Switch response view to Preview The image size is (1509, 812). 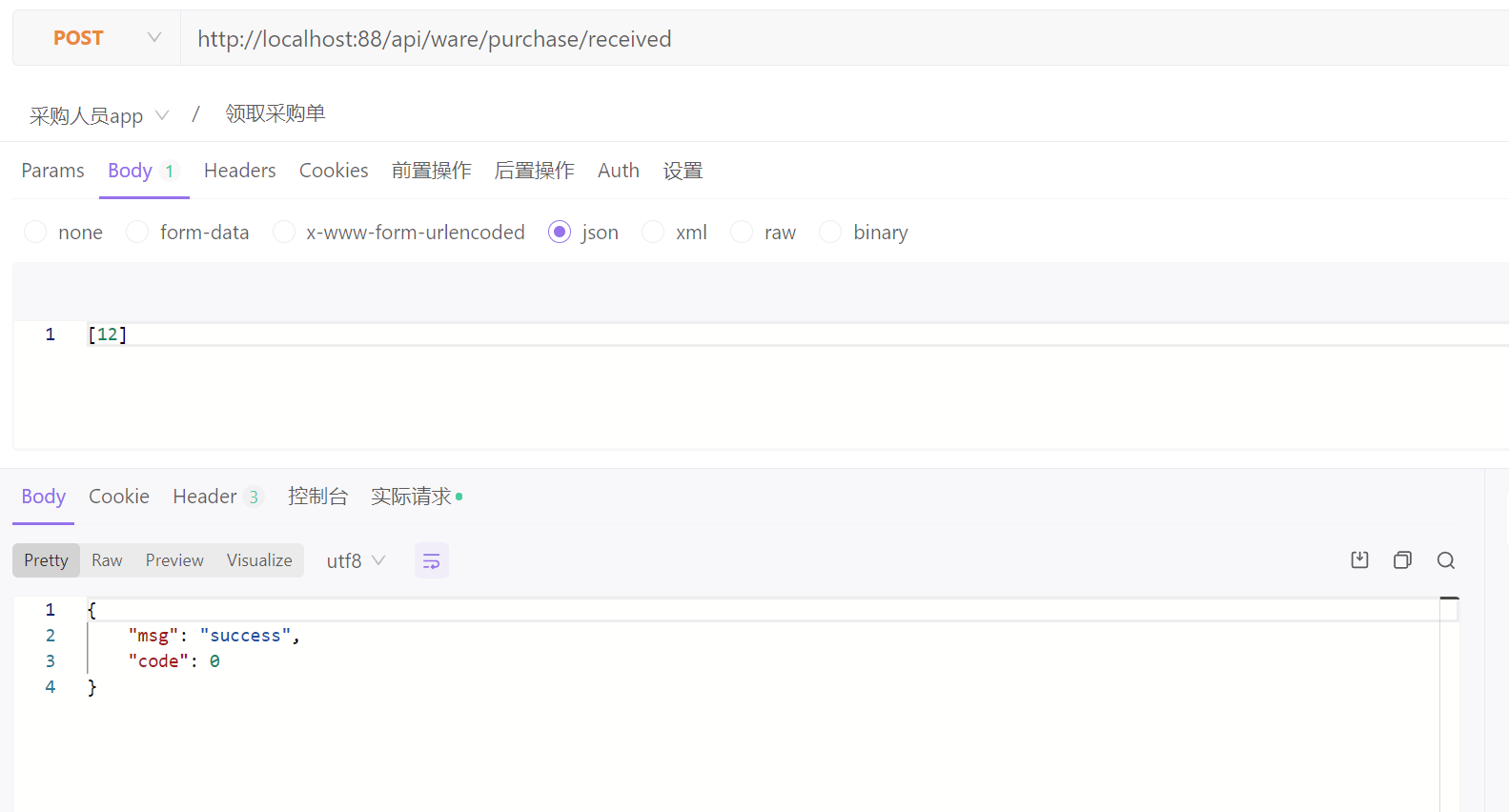click(x=174, y=560)
